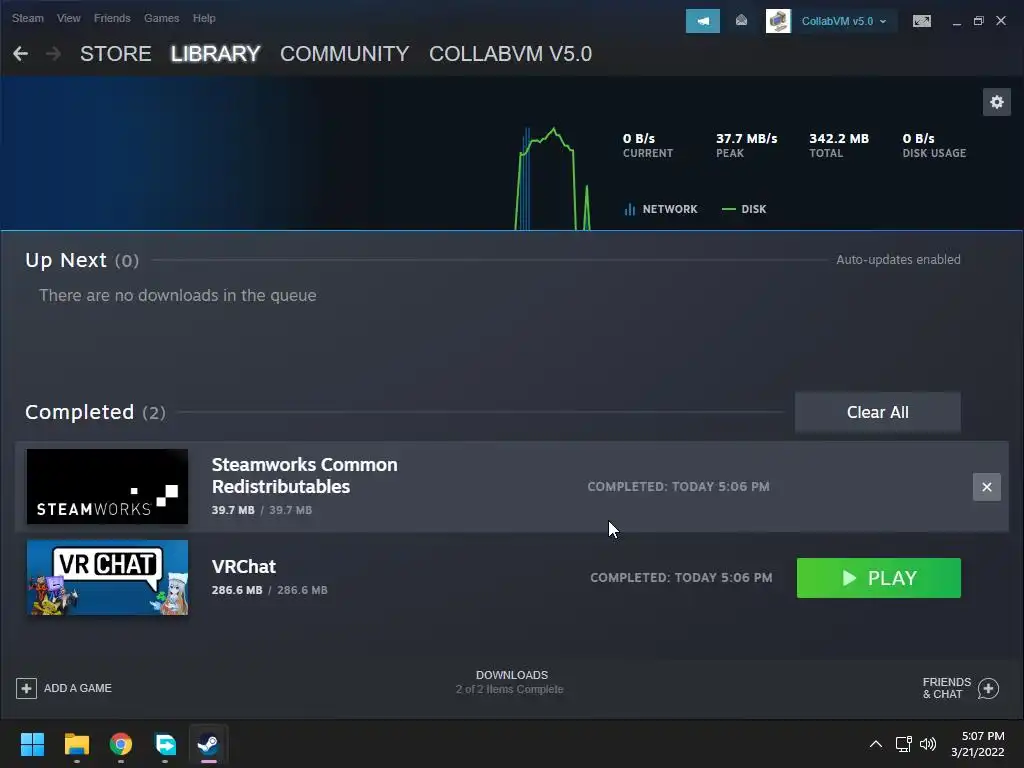Open the Help menu
The image size is (1024, 768).
(204, 18)
